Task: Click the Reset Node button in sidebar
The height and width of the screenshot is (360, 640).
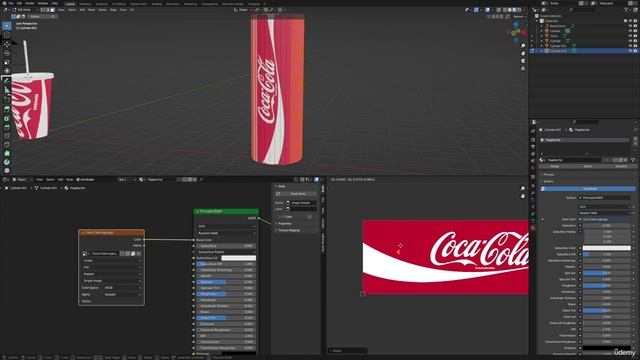Action: 297,194
